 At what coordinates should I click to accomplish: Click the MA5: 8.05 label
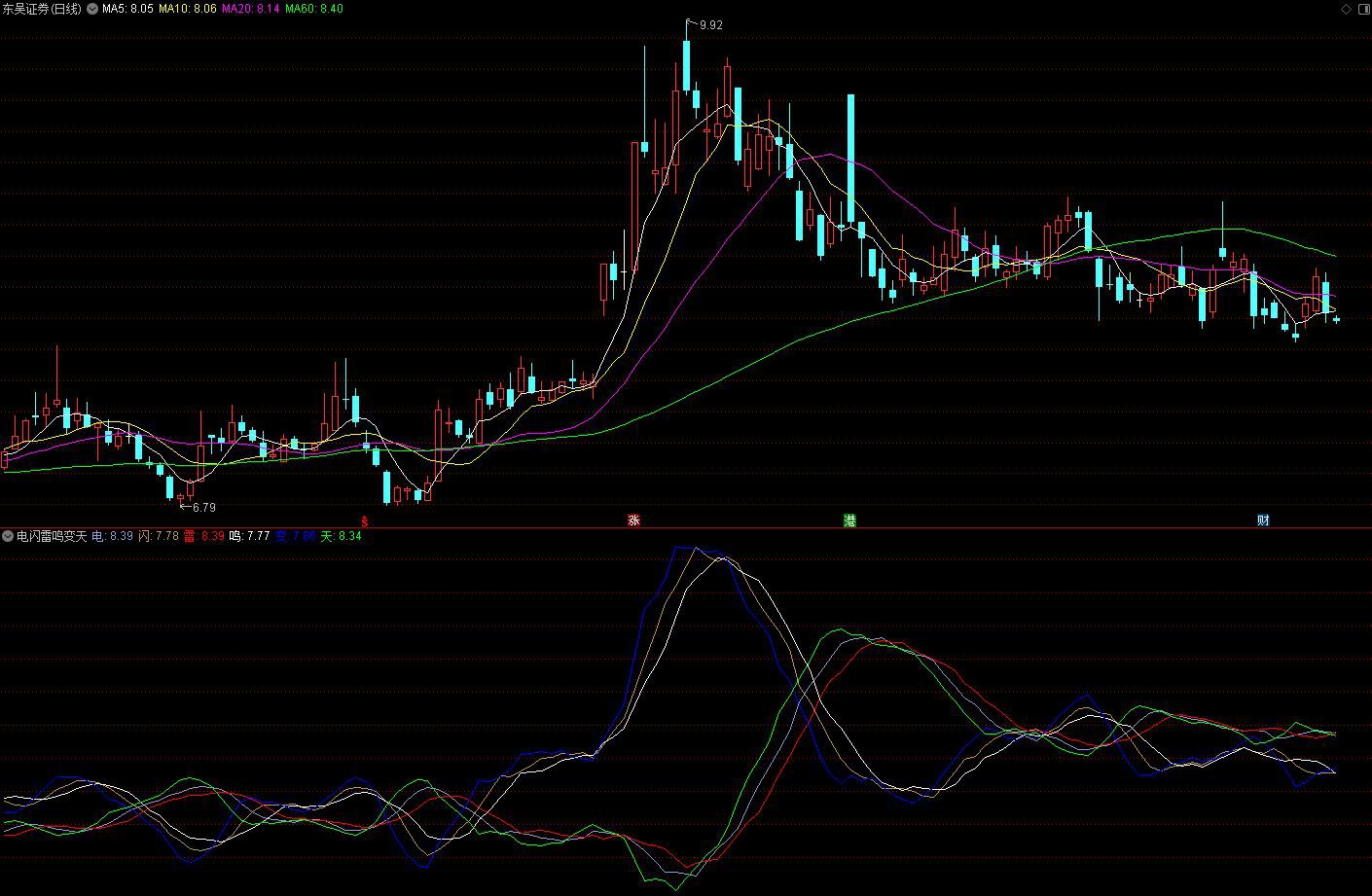[127, 9]
